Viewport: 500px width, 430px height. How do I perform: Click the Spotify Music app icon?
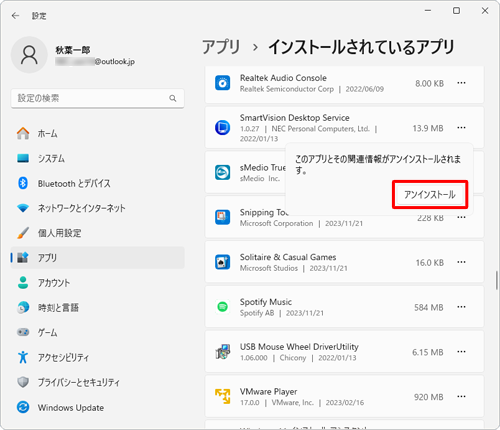(222, 307)
